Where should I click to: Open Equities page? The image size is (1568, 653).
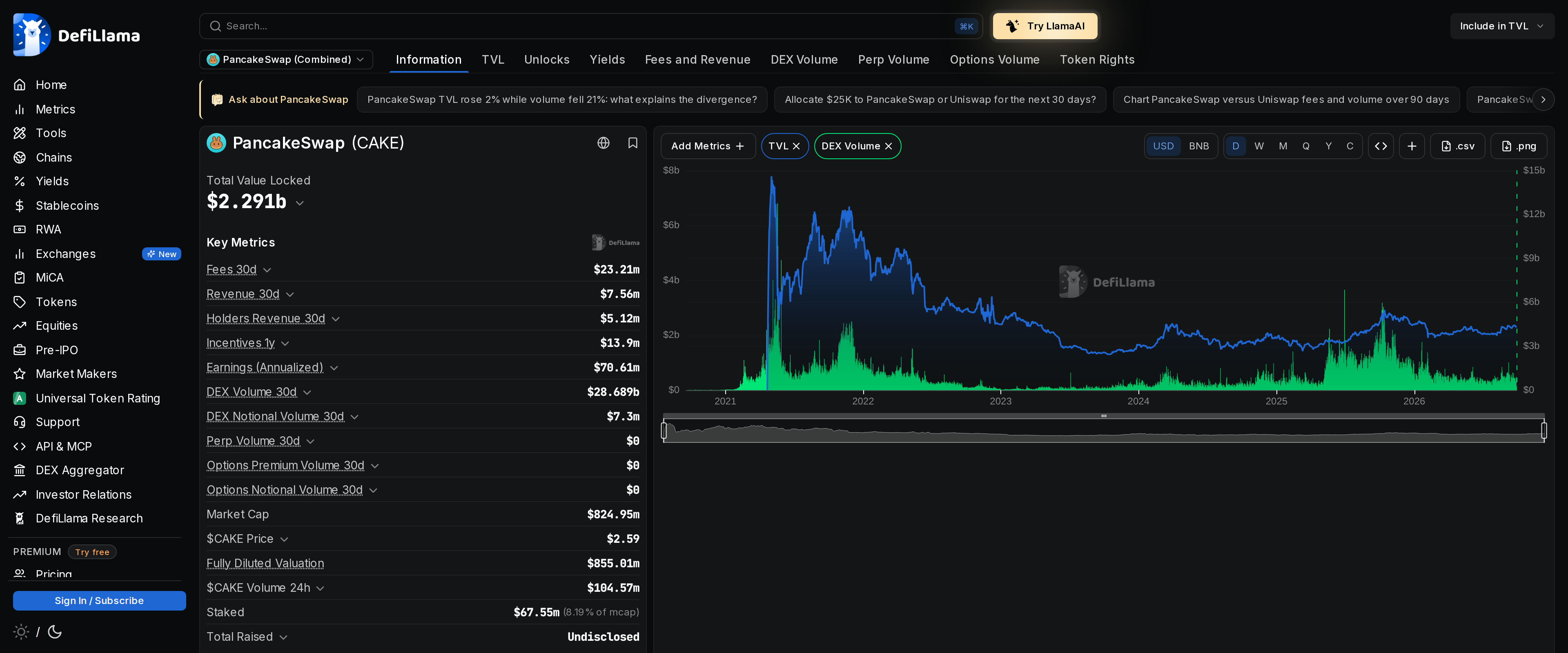[x=57, y=326]
